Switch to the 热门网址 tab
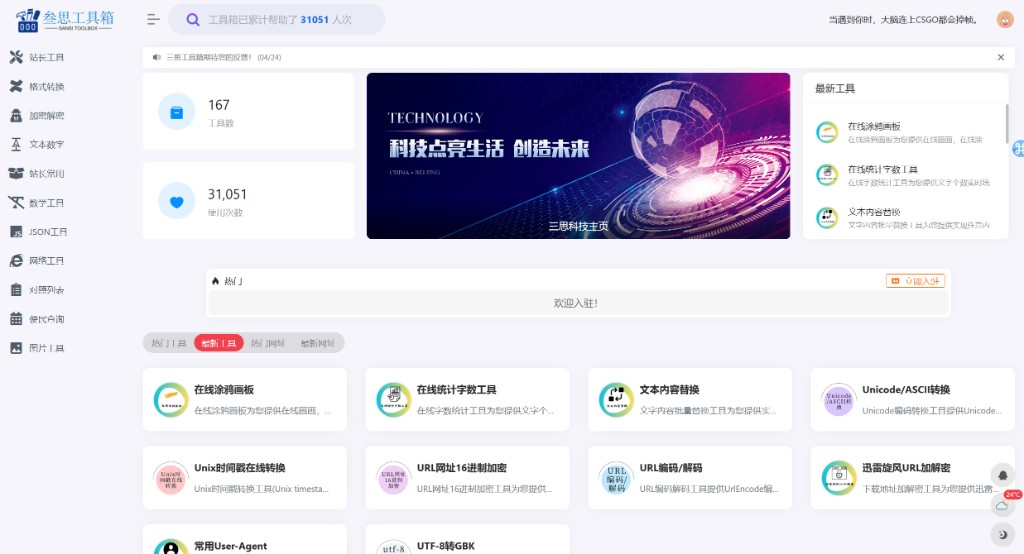This screenshot has width=1024, height=554. (268, 343)
